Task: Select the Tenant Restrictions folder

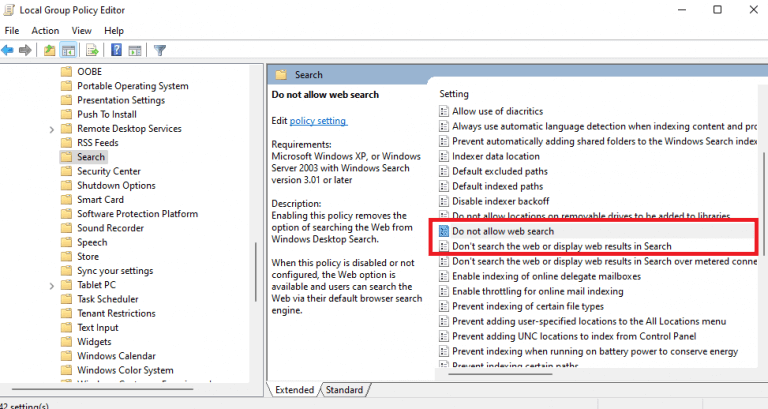Action: point(116,313)
